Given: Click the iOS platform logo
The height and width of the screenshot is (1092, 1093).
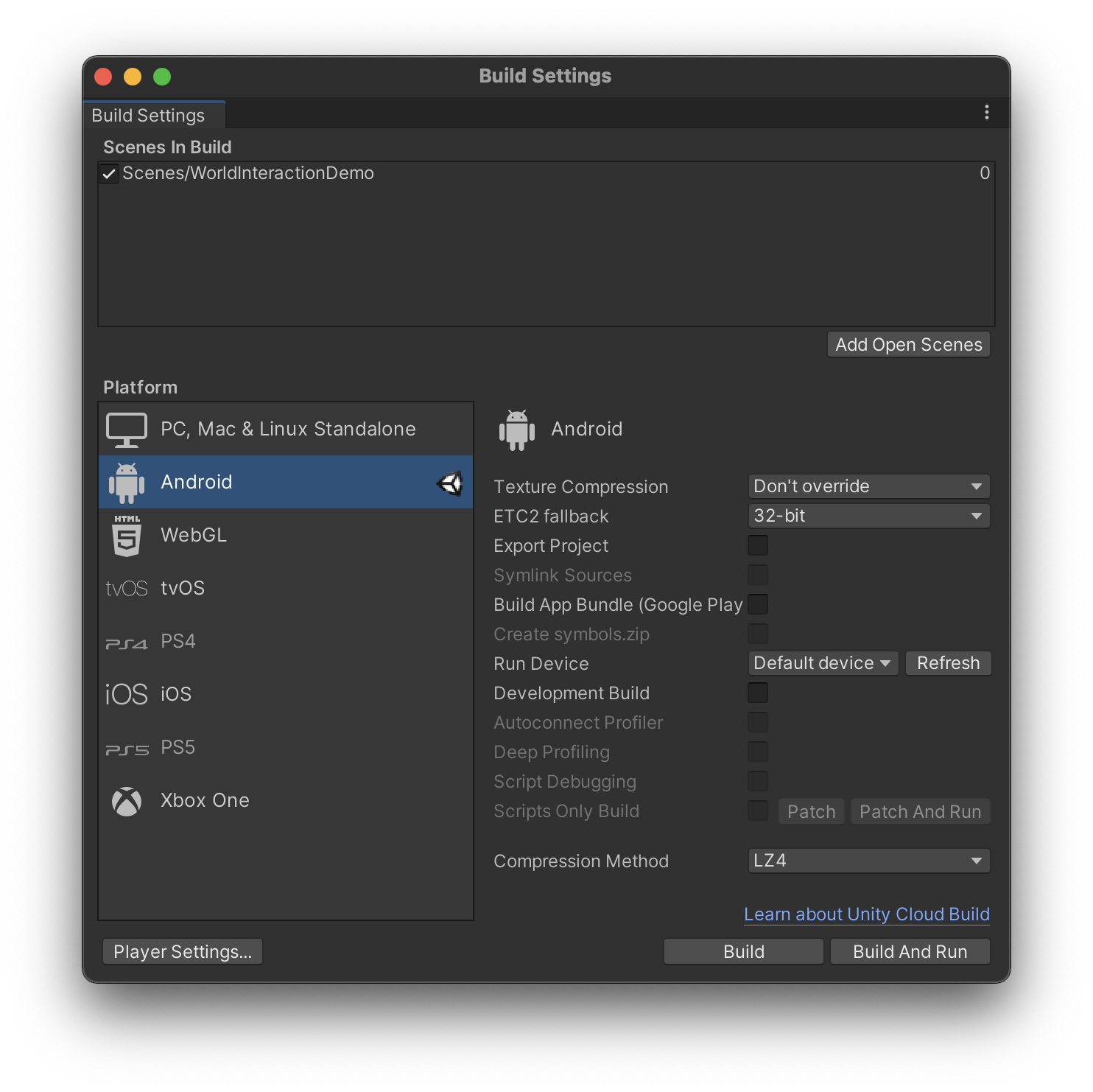Looking at the screenshot, I should coord(127,694).
